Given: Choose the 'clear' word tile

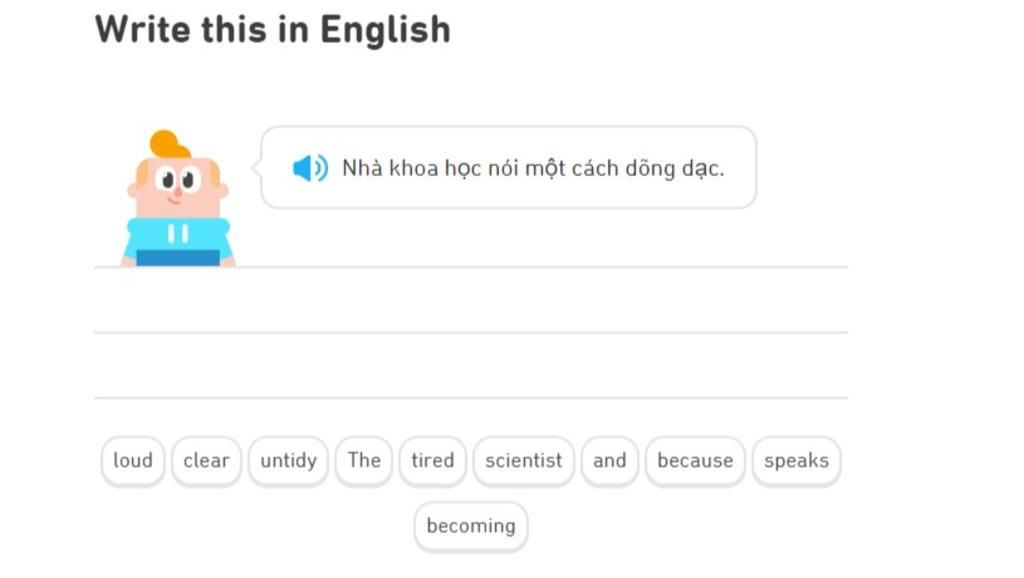Looking at the screenshot, I should tap(206, 461).
